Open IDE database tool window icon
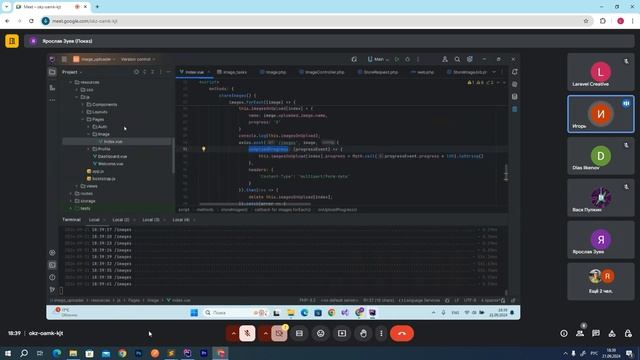 point(515,97)
